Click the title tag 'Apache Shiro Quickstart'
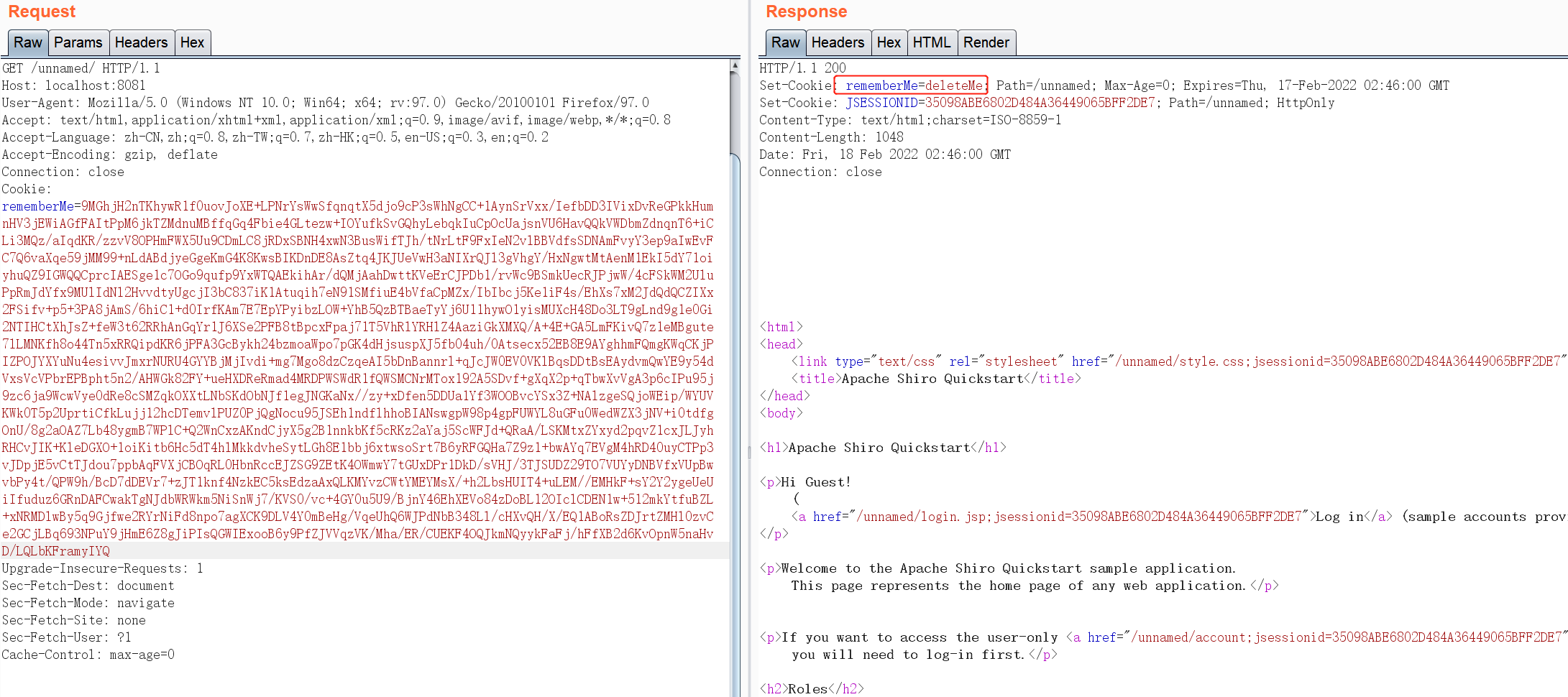The width and height of the screenshot is (1568, 697). [936, 379]
